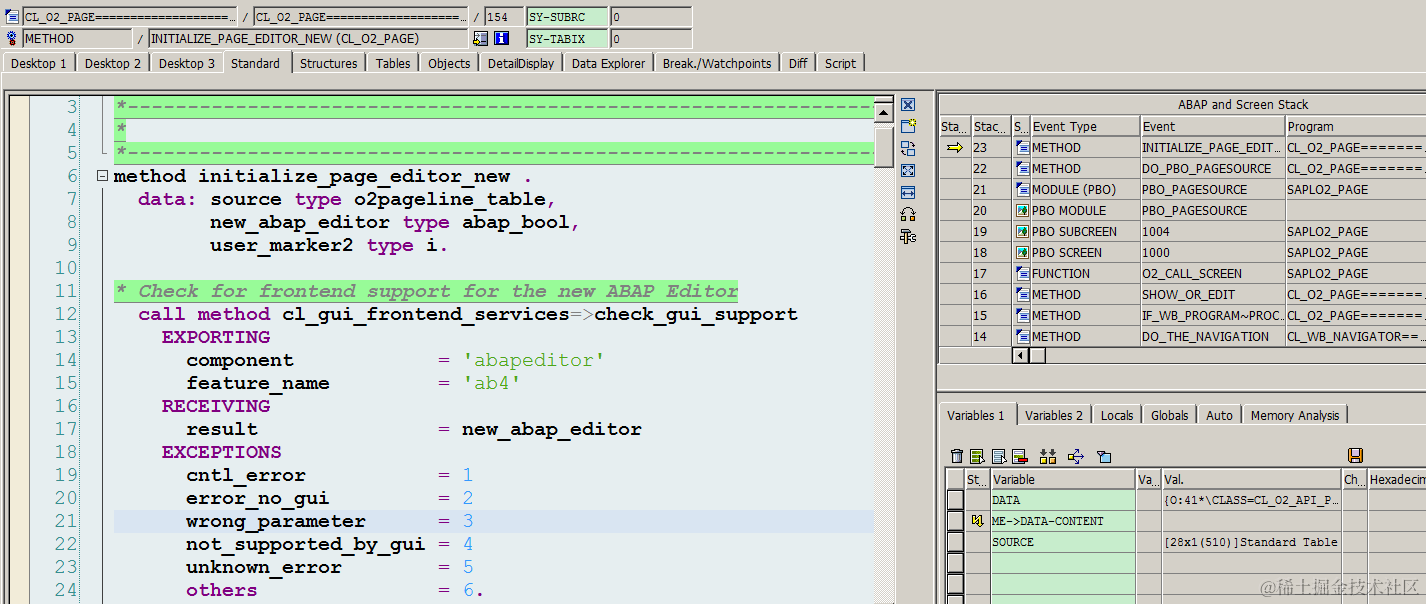
Task: Click the row selector box for the DATA variable
Action: pos(956,500)
